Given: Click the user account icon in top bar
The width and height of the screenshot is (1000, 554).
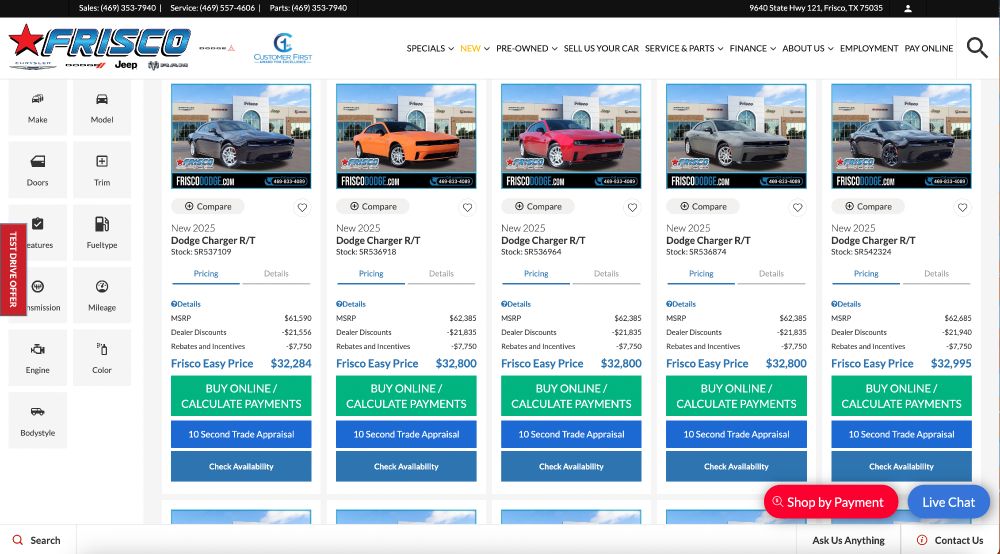Looking at the screenshot, I should (908, 8).
